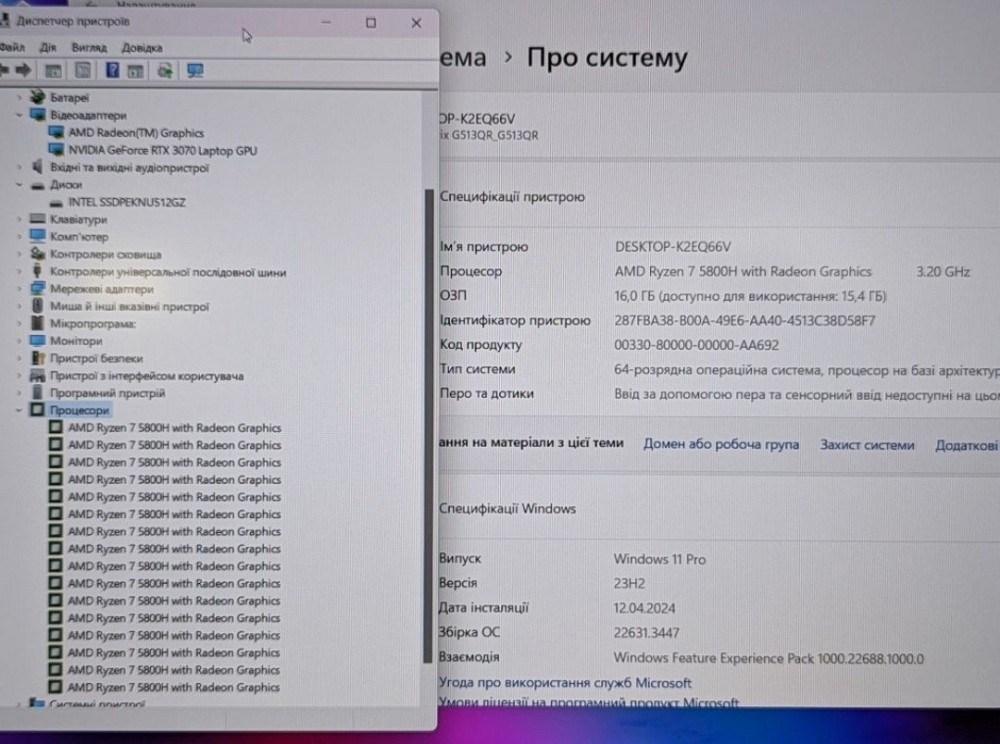The height and width of the screenshot is (744, 1000).
Task: Collapse the Процесори category
Action: [x=20, y=411]
